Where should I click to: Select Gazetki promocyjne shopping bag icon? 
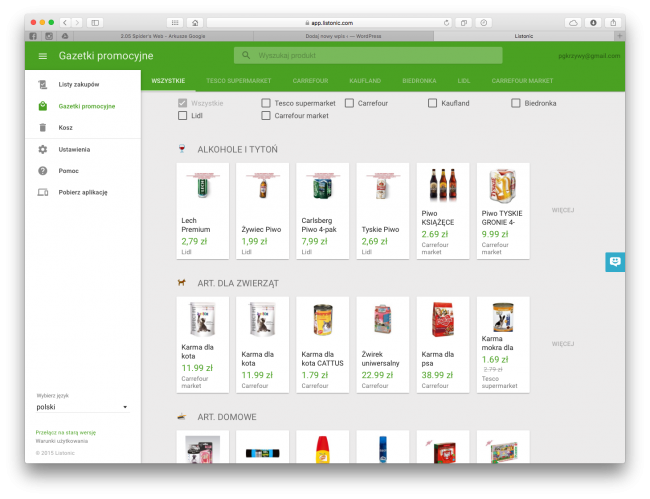[x=43, y=106]
